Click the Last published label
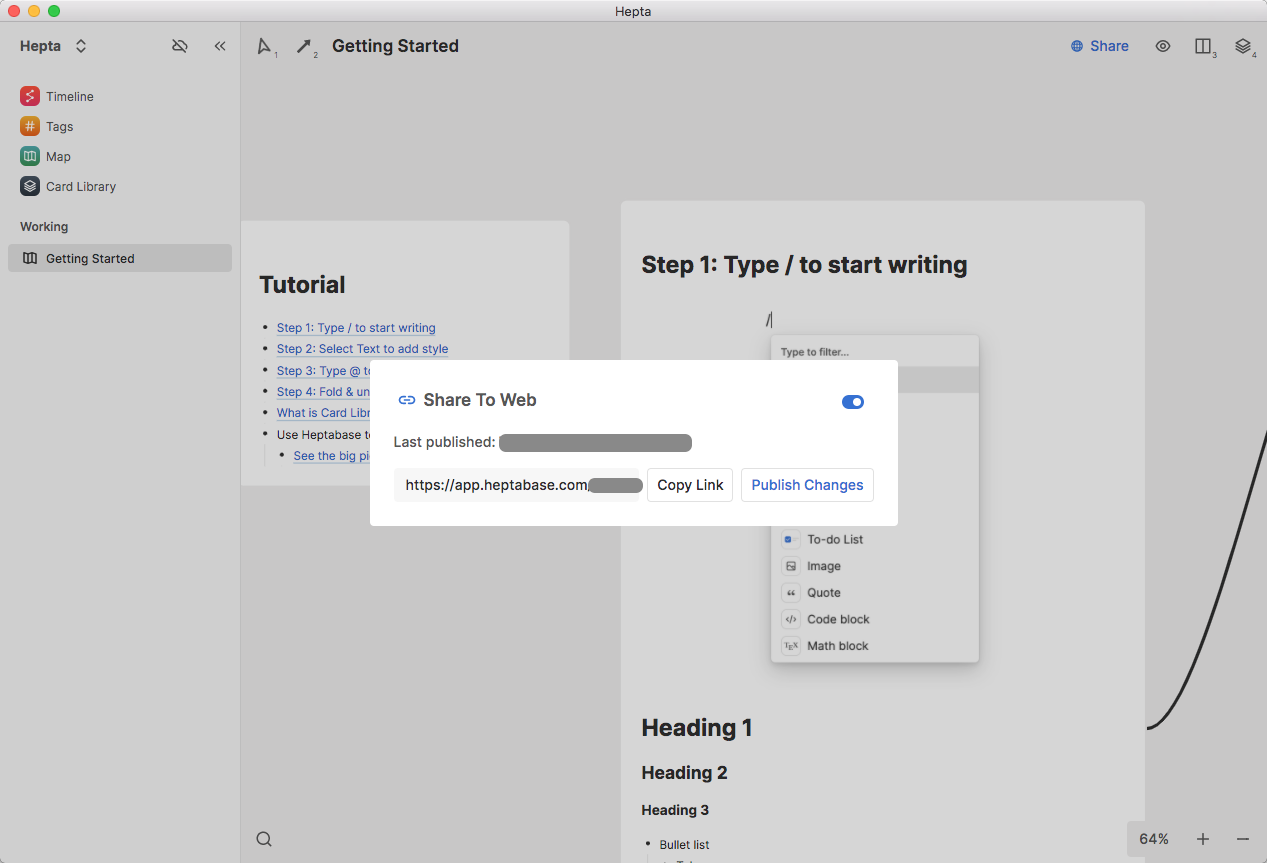 pos(444,442)
